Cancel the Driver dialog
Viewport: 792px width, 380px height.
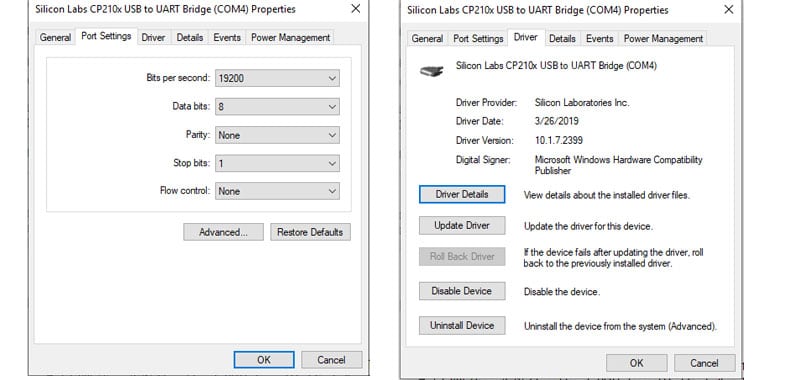coord(704,363)
